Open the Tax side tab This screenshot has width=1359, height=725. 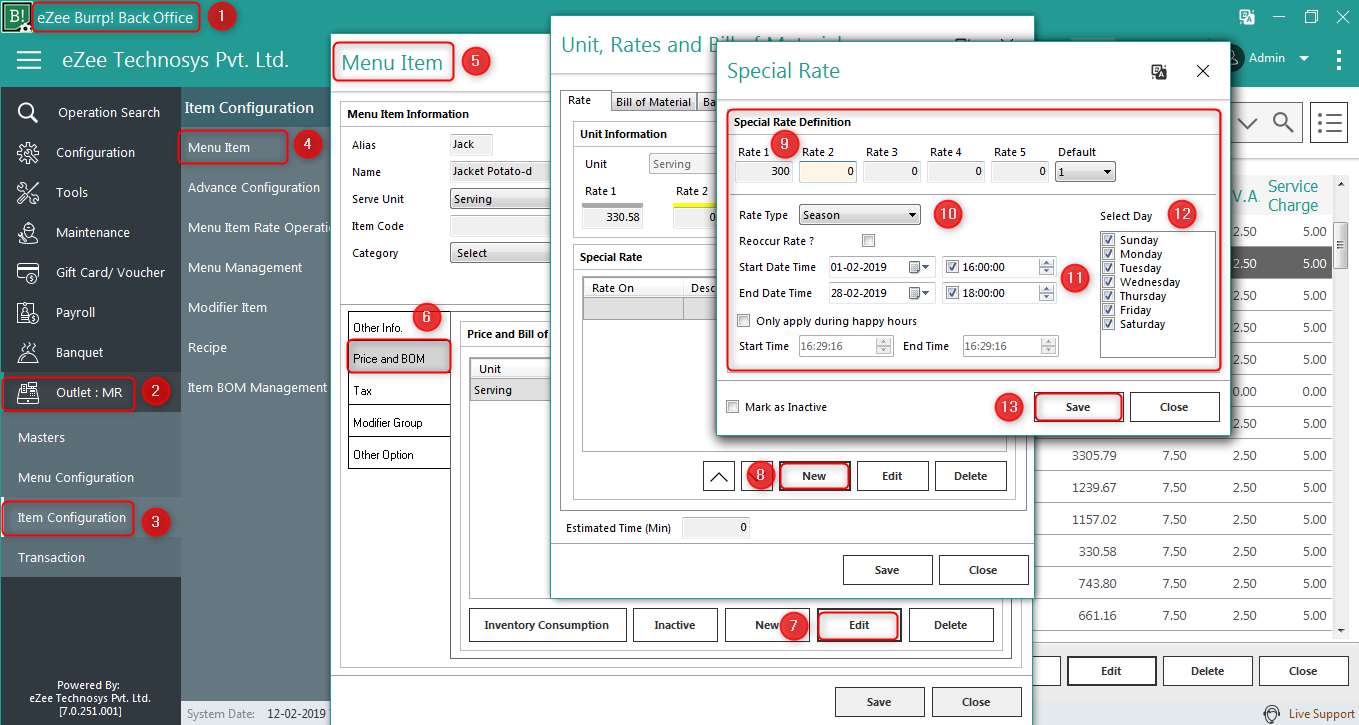coord(399,391)
